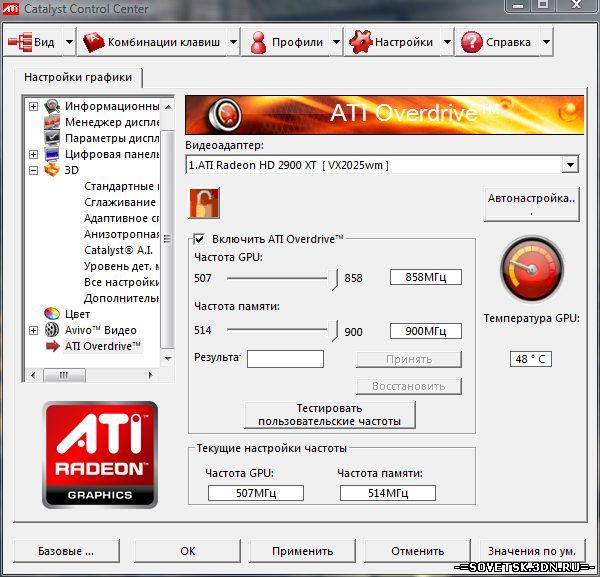Click the 858МГц GPU frequency field
The width and height of the screenshot is (600, 577).
point(426,277)
